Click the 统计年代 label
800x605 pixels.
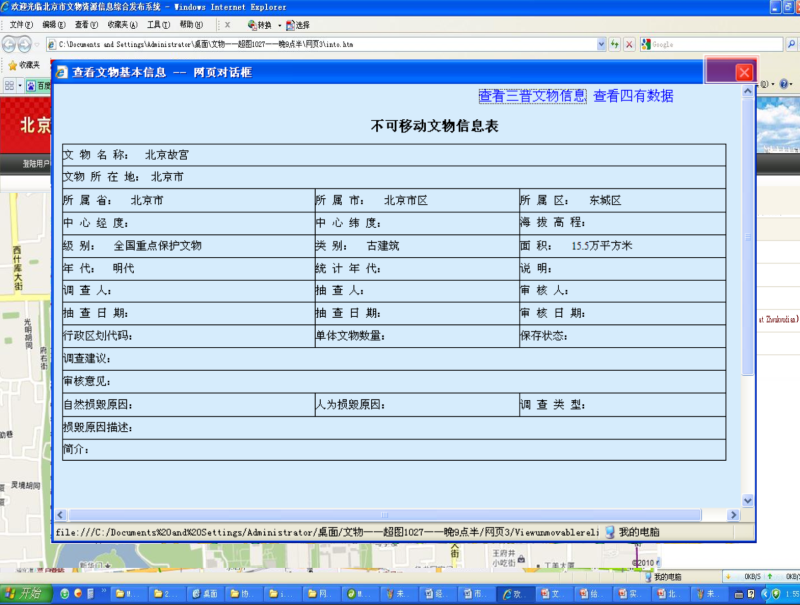point(348,268)
